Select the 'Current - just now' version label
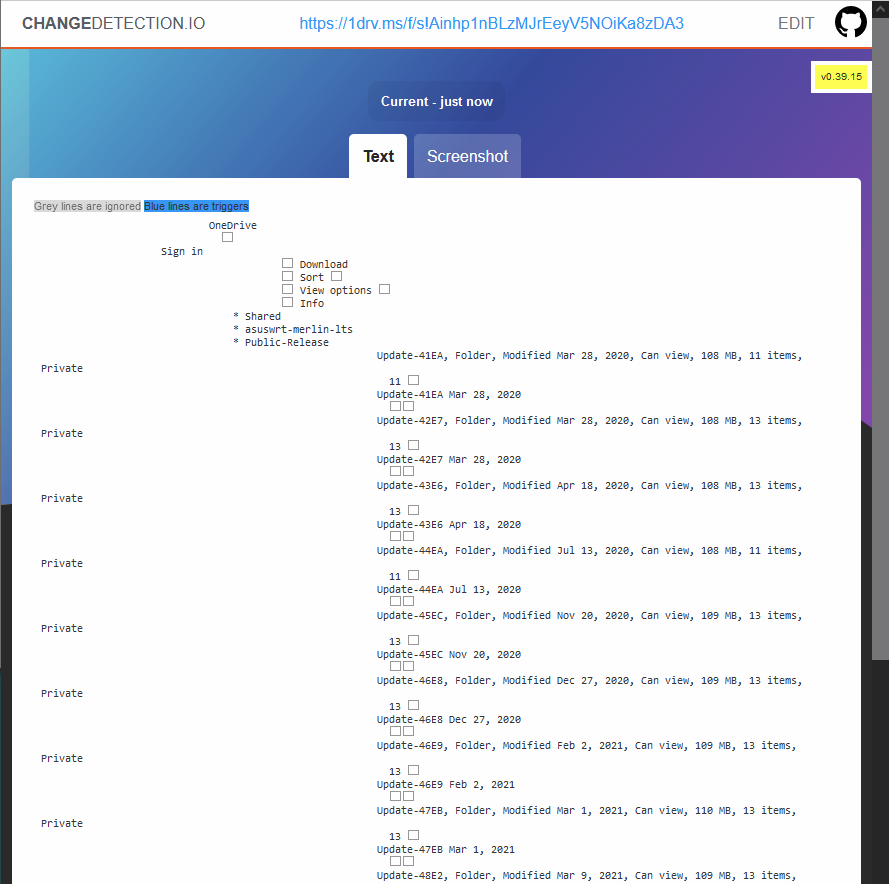This screenshot has height=884, width=889. coord(437,101)
